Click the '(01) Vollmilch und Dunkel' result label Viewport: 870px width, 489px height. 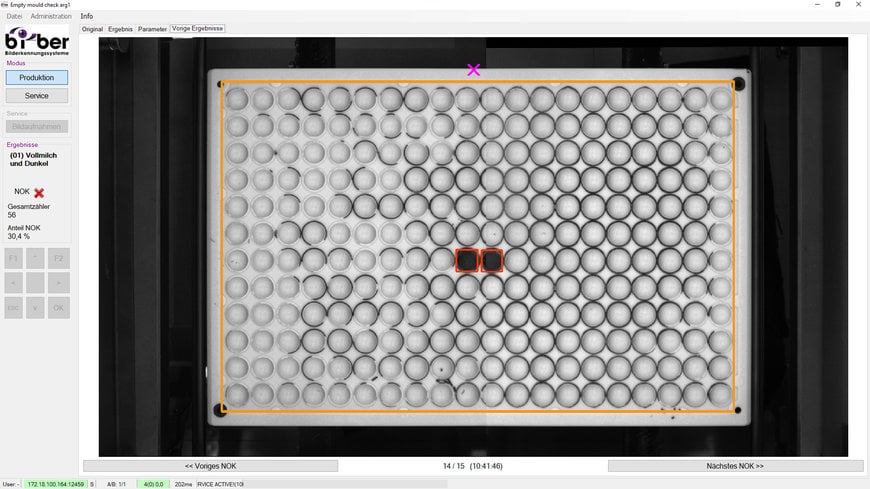(x=33, y=159)
